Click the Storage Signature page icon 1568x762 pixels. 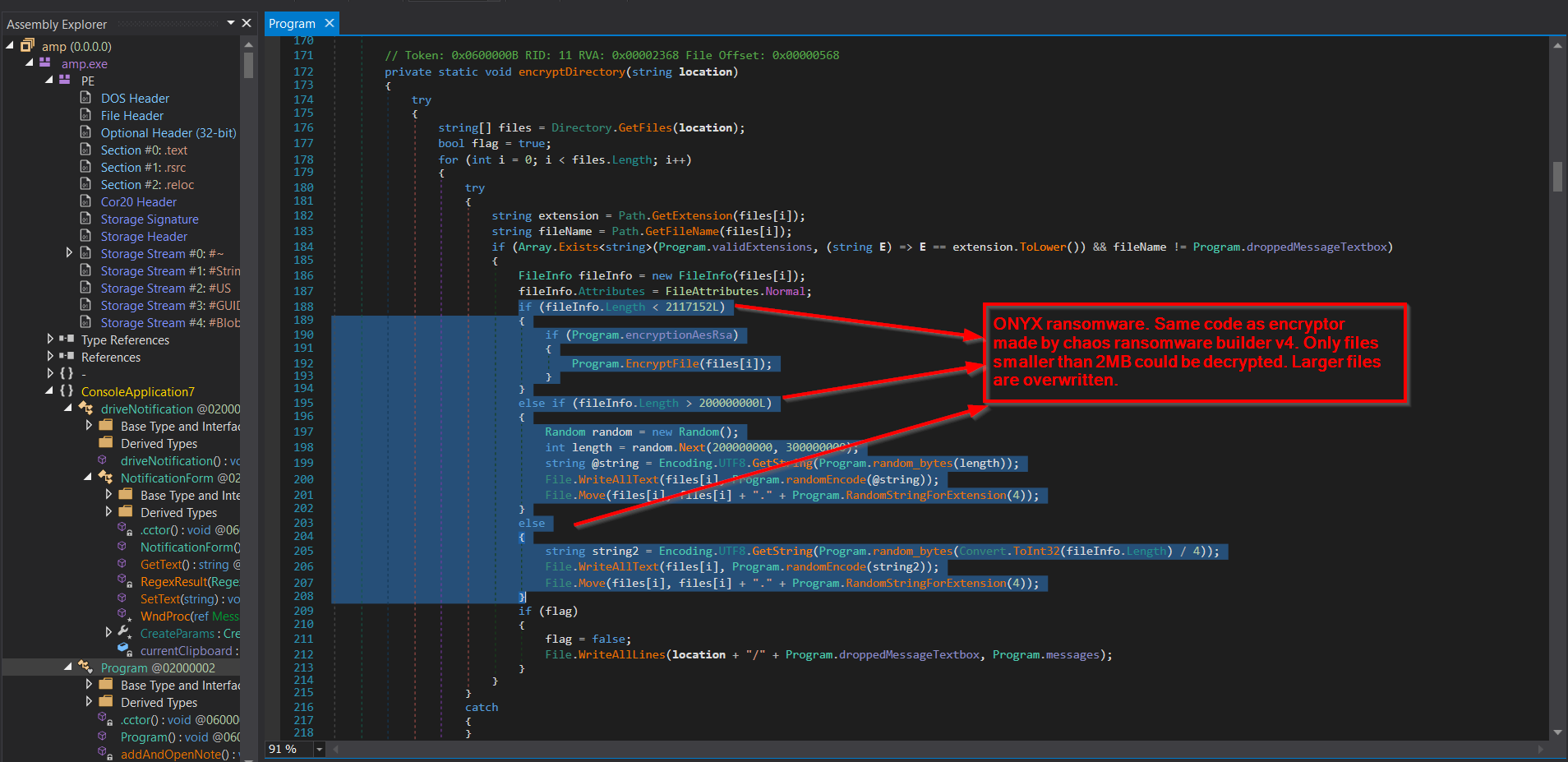pyautogui.click(x=85, y=219)
